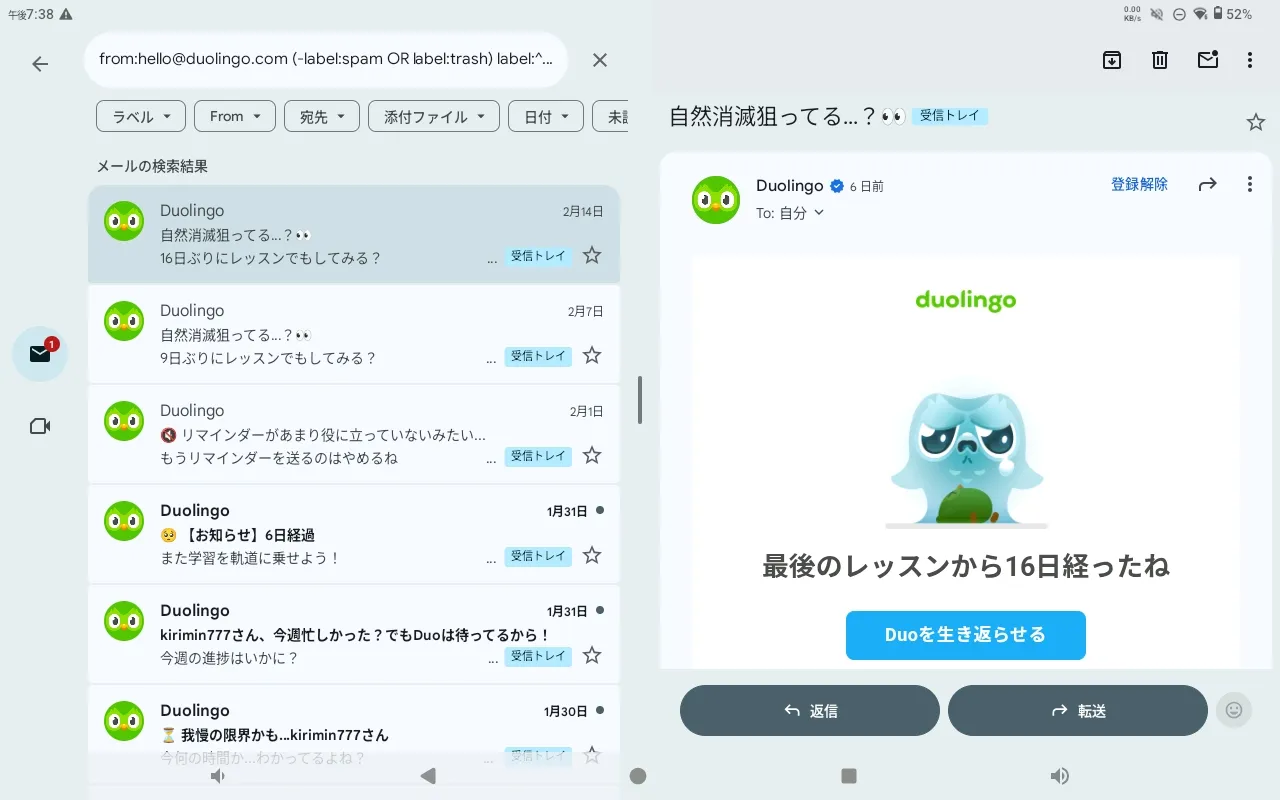The width and height of the screenshot is (1280, 800).
Task: Delete the open email with trash icon
Action: click(x=1160, y=60)
